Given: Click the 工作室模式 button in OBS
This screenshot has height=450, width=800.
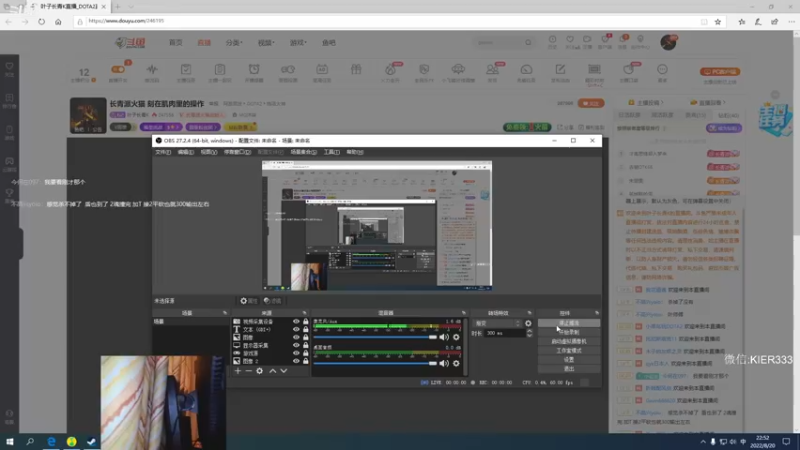Looking at the screenshot, I should tap(569, 351).
